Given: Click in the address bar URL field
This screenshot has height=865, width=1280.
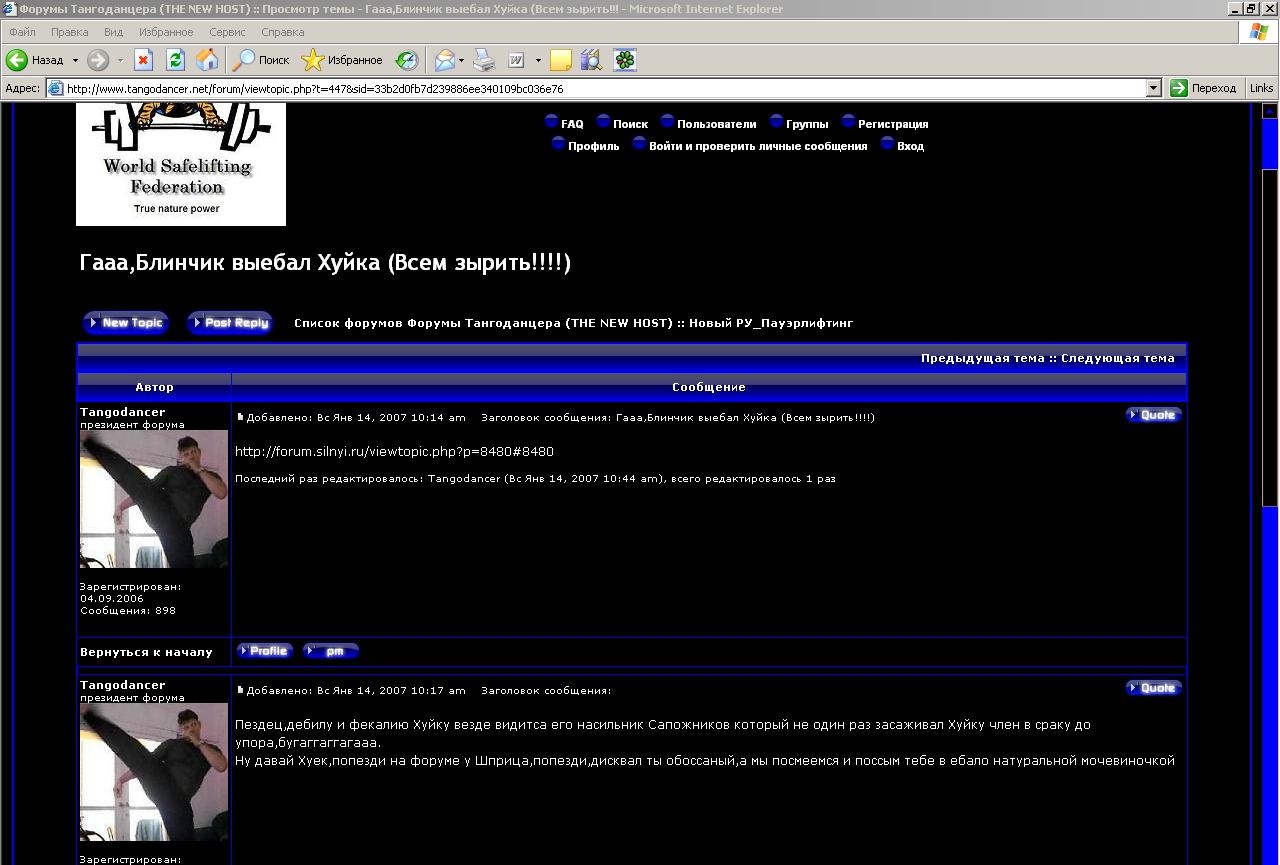Looking at the screenshot, I should point(600,88).
